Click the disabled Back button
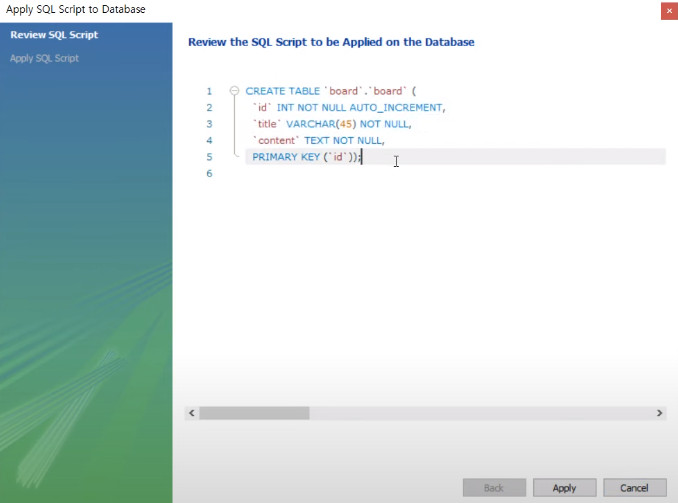Screen dimensions: 678x503 click(494, 488)
